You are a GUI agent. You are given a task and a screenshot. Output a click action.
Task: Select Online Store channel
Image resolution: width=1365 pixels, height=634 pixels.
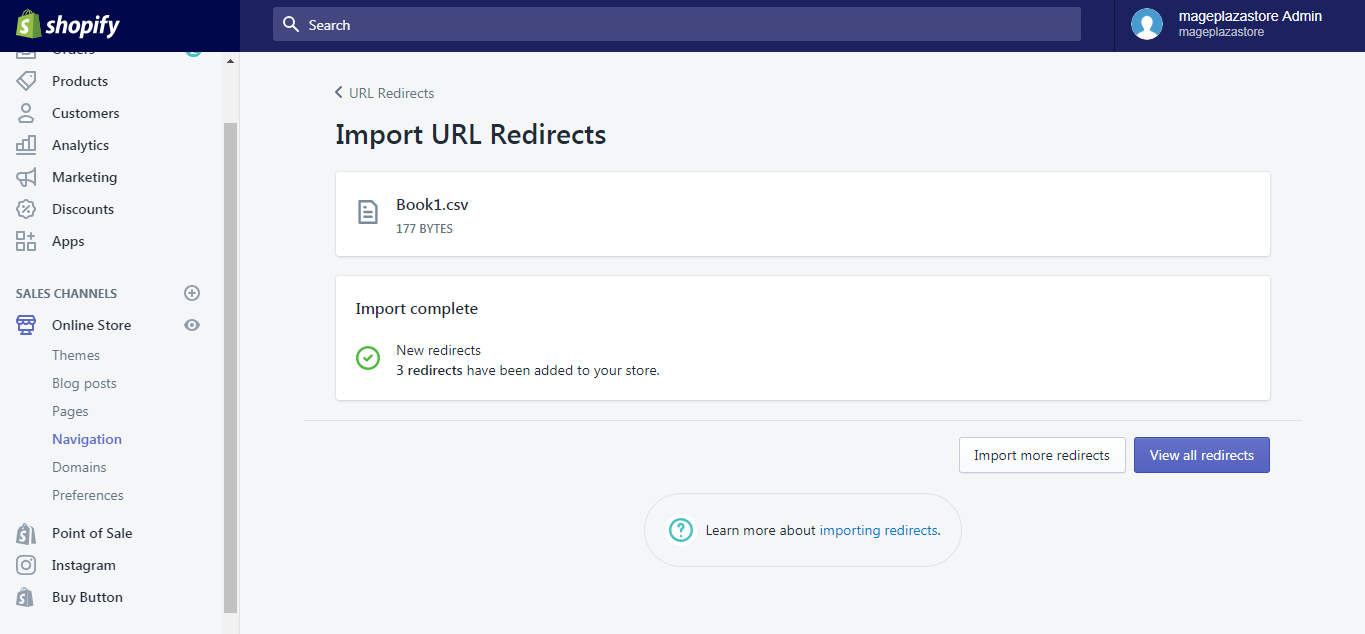coord(91,325)
